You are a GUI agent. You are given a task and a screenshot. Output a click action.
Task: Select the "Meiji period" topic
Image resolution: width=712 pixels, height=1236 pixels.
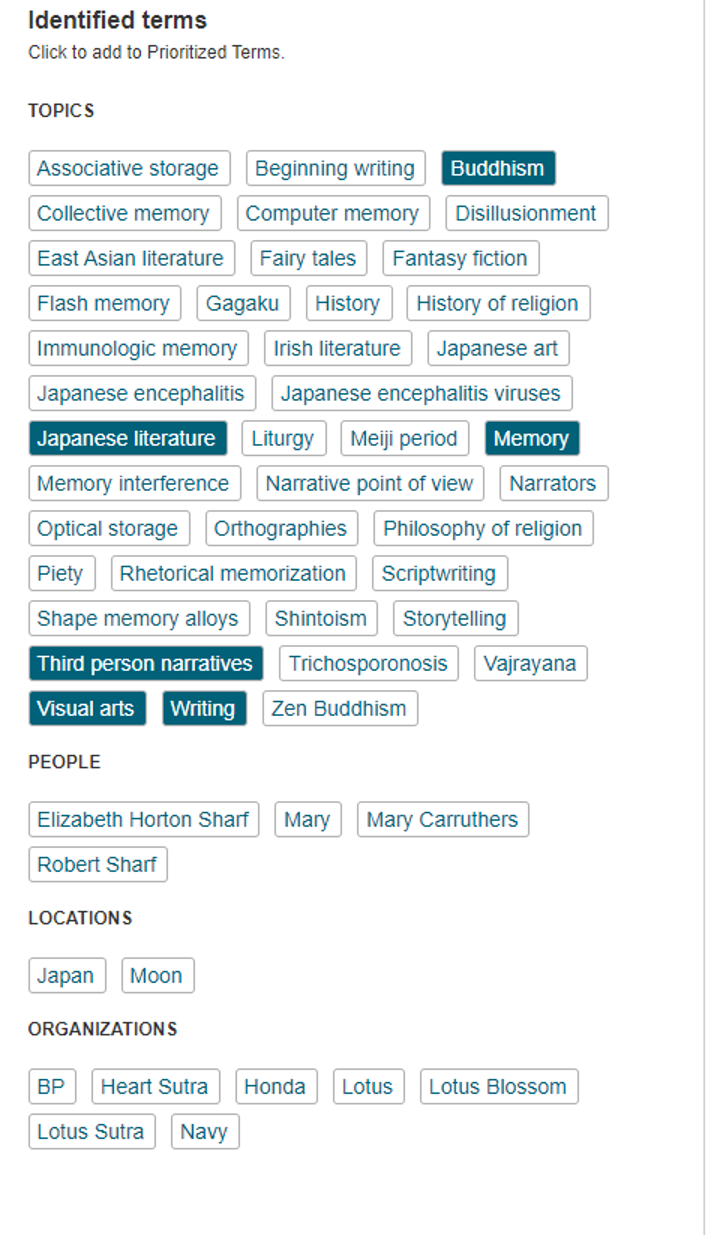(x=405, y=438)
